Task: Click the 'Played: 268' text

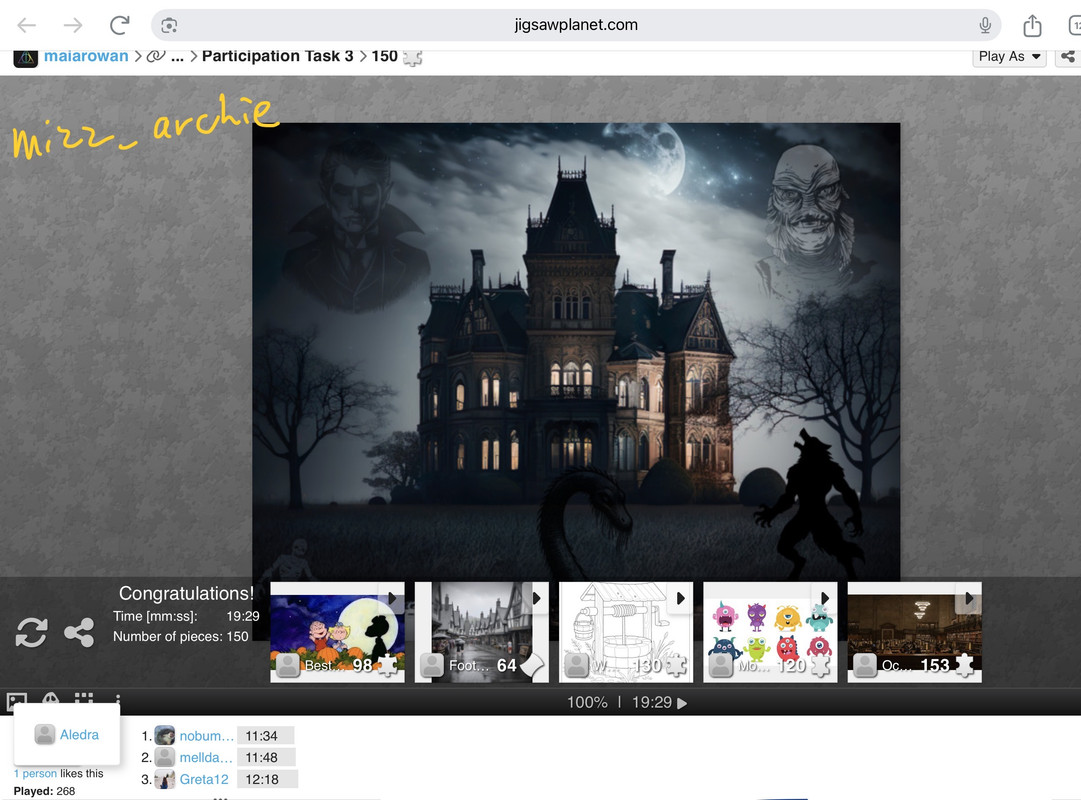Action: coord(44,791)
